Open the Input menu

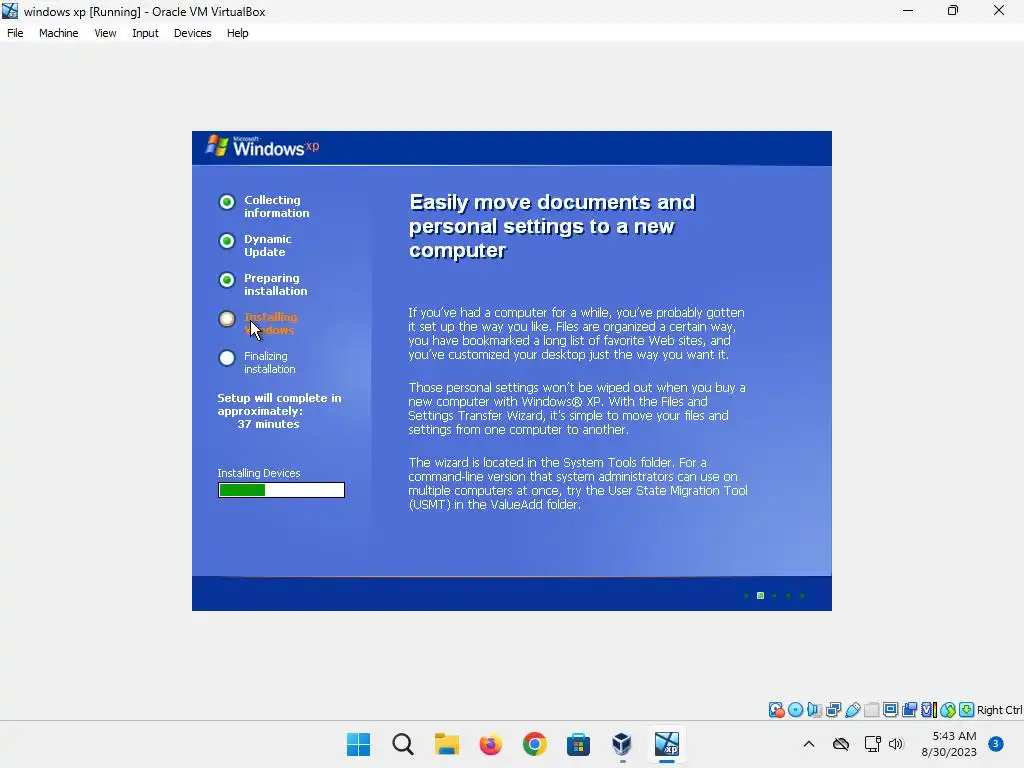145,33
